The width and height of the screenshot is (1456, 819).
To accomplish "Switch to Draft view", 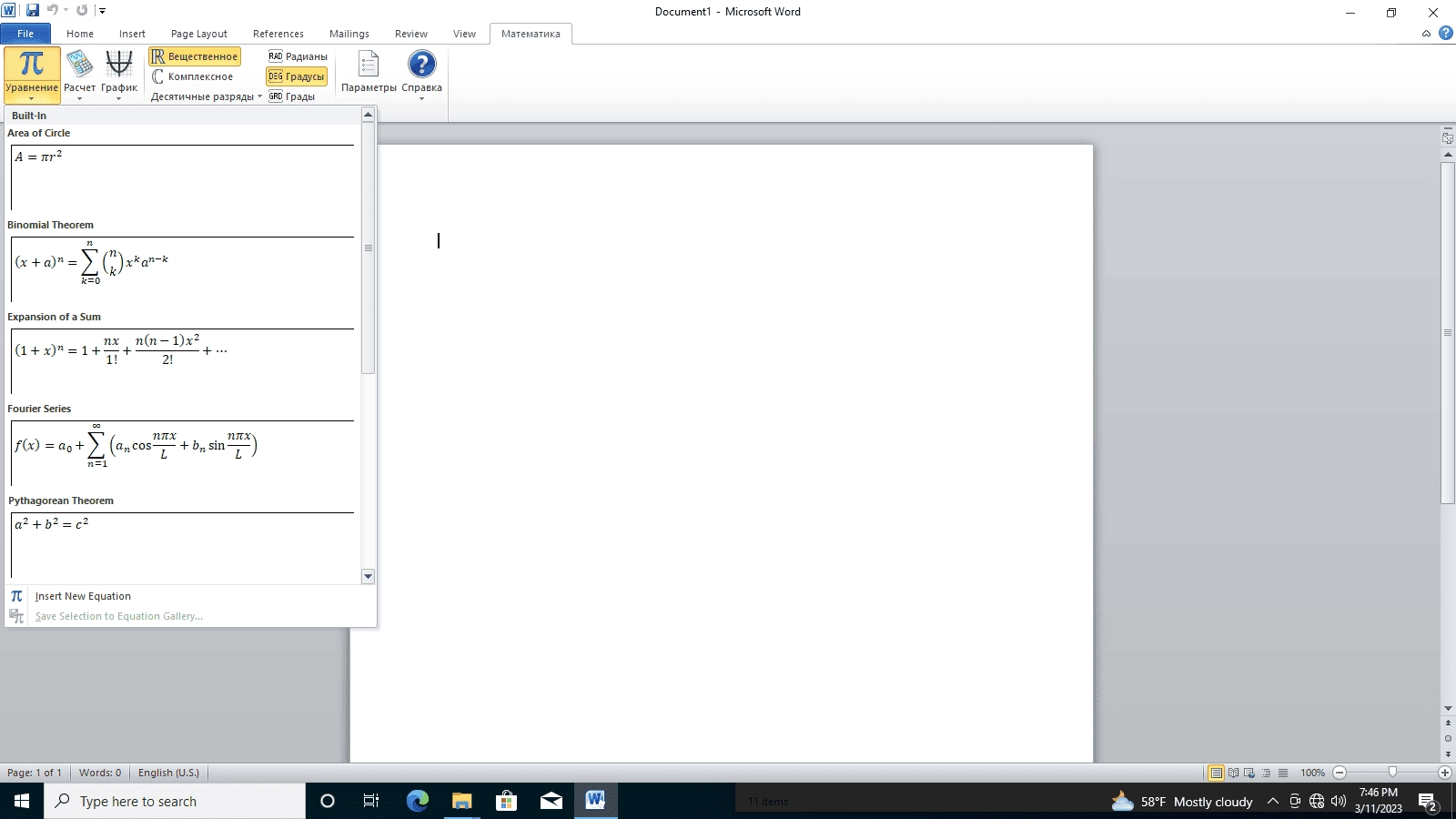I will pyautogui.click(x=1283, y=773).
